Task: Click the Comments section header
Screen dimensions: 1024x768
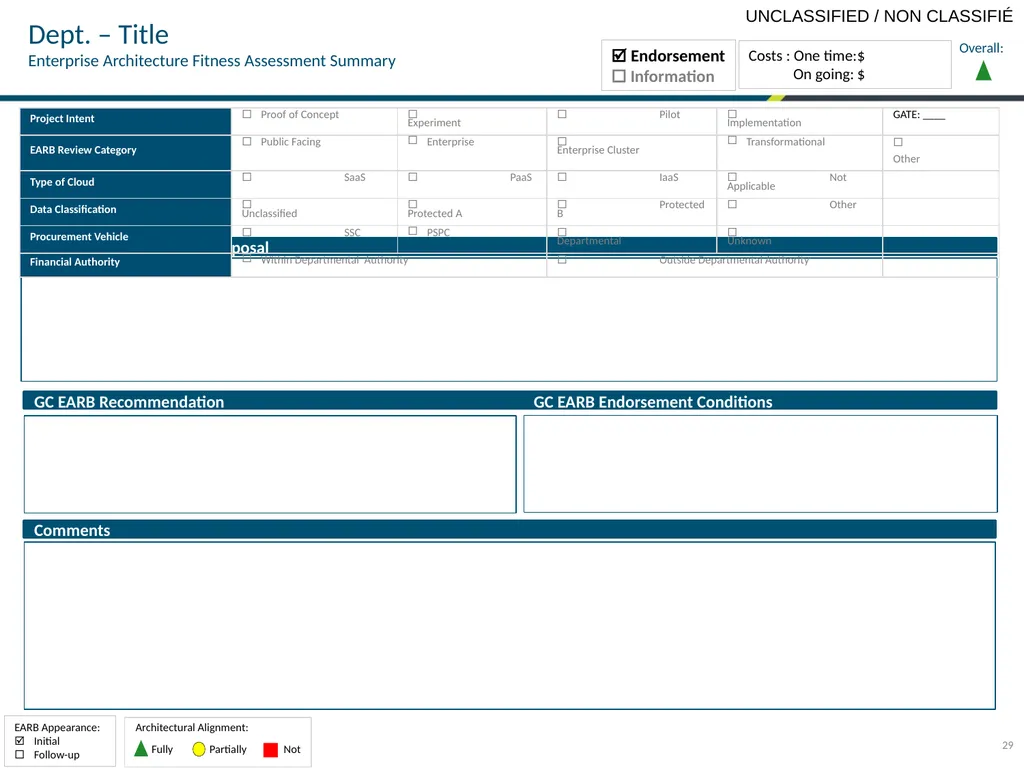Action: (x=72, y=530)
